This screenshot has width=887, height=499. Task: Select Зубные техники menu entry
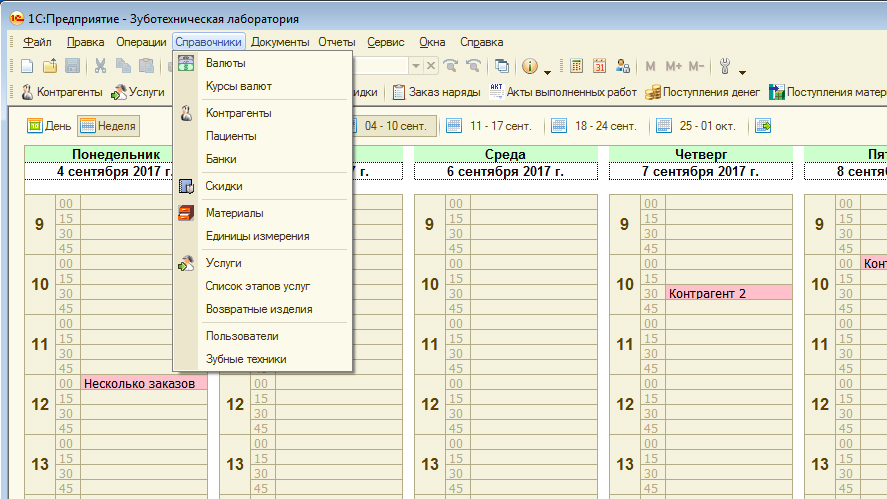coord(246,359)
